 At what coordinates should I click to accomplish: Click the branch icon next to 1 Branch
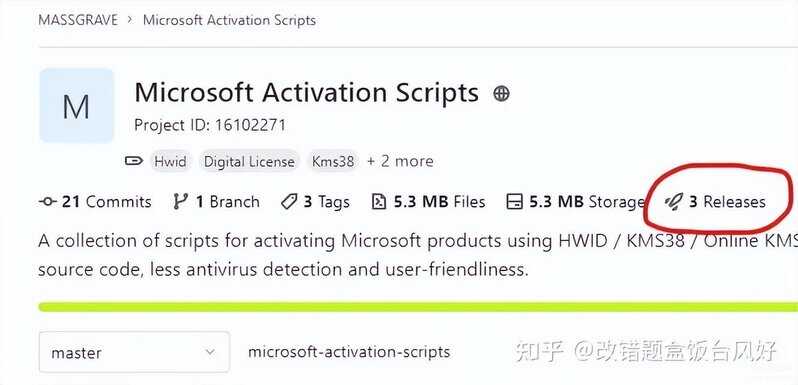click(x=180, y=202)
